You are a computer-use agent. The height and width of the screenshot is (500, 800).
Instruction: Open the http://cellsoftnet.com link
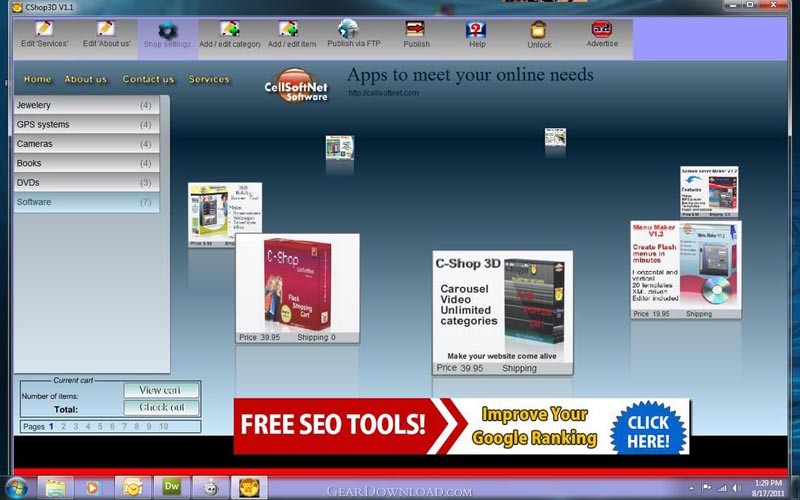[x=384, y=93]
